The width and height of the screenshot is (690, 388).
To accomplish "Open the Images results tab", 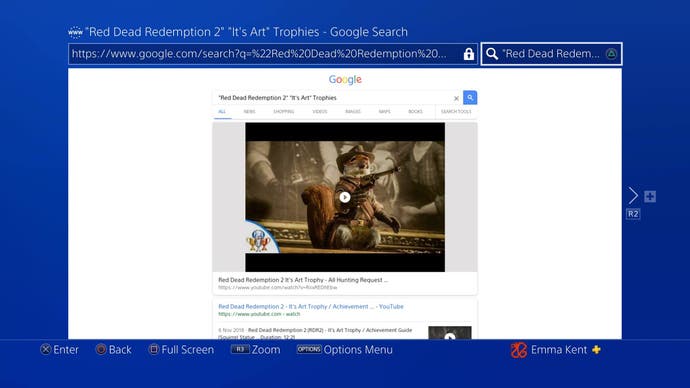I will [x=352, y=112].
